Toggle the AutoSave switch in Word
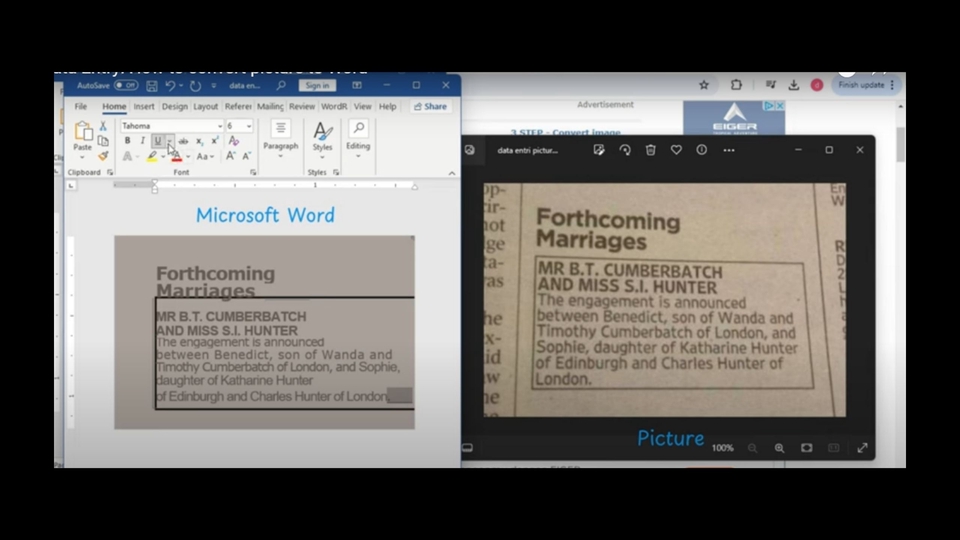Viewport: 960px width, 540px height. coord(126,86)
